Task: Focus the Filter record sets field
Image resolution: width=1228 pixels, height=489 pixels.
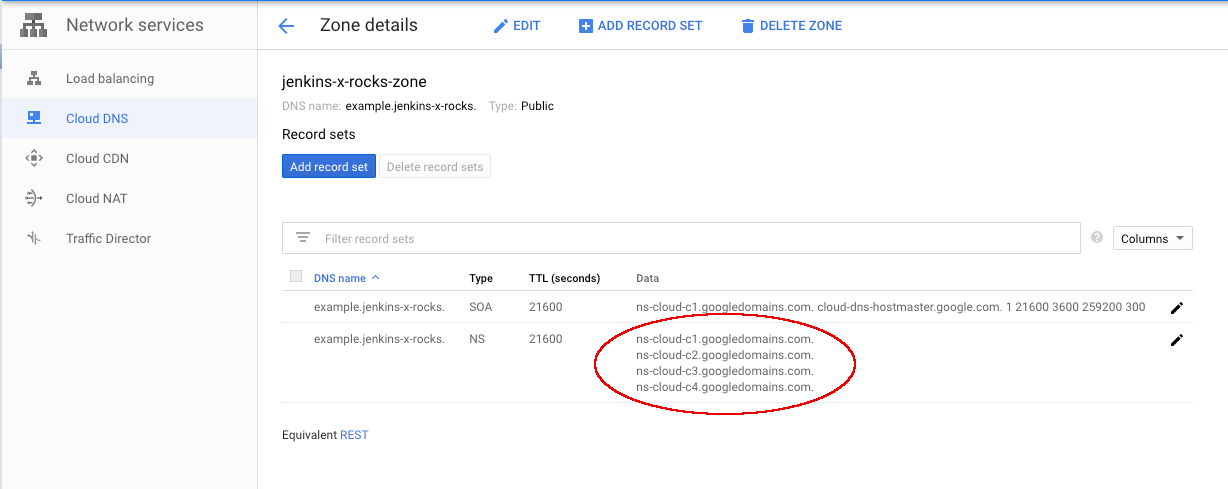Action: (681, 238)
